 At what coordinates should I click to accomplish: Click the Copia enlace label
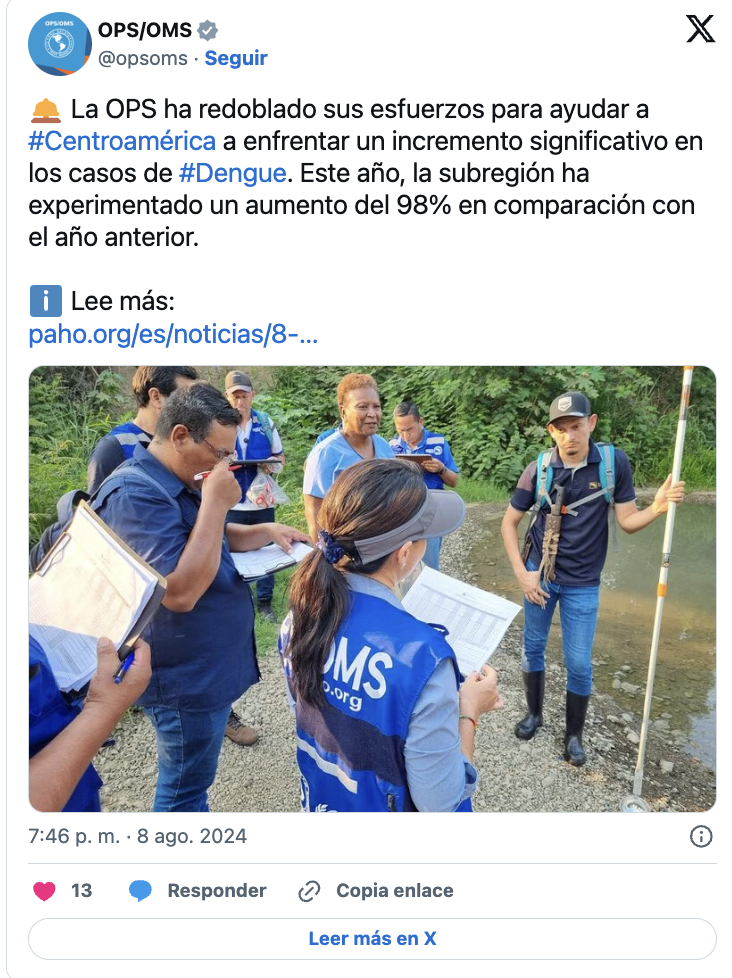(395, 891)
